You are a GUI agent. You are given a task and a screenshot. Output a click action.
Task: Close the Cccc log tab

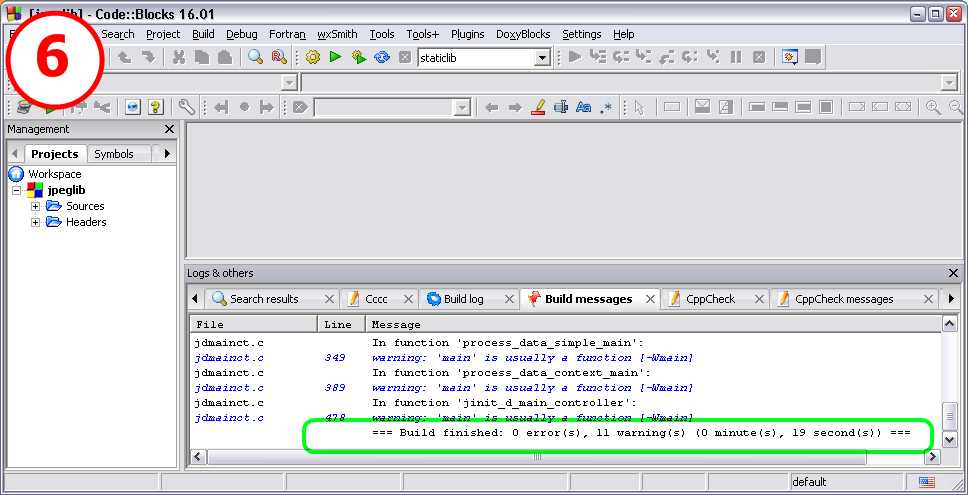pos(408,299)
